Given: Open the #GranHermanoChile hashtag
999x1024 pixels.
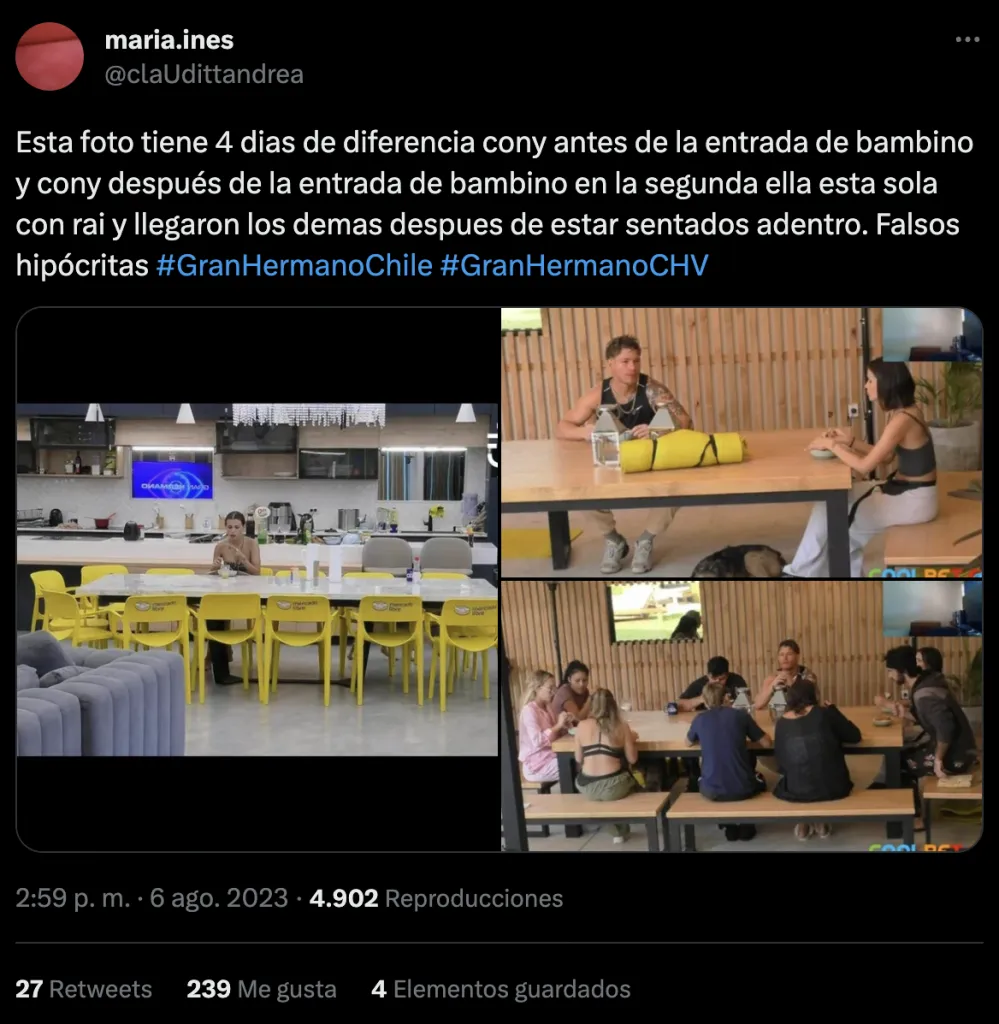Looking at the screenshot, I should click(294, 266).
